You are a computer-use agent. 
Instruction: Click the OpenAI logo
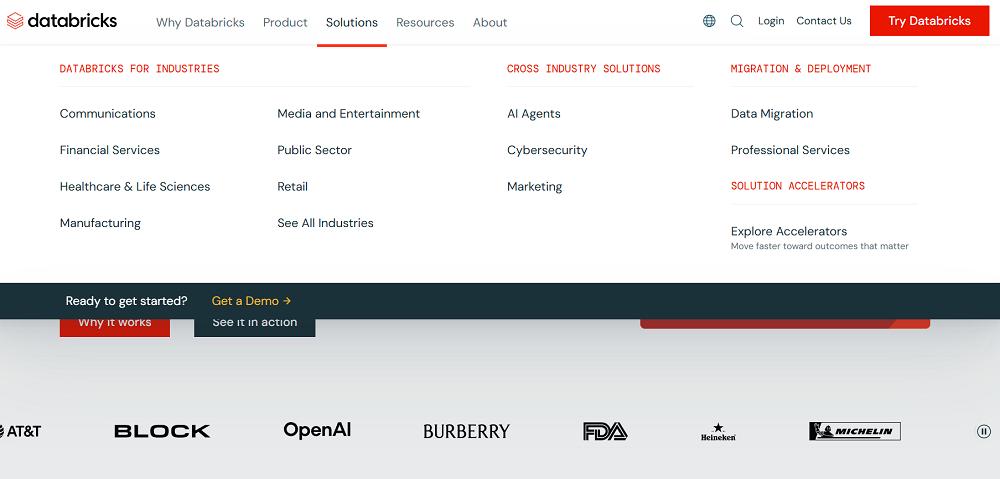pyautogui.click(x=317, y=430)
